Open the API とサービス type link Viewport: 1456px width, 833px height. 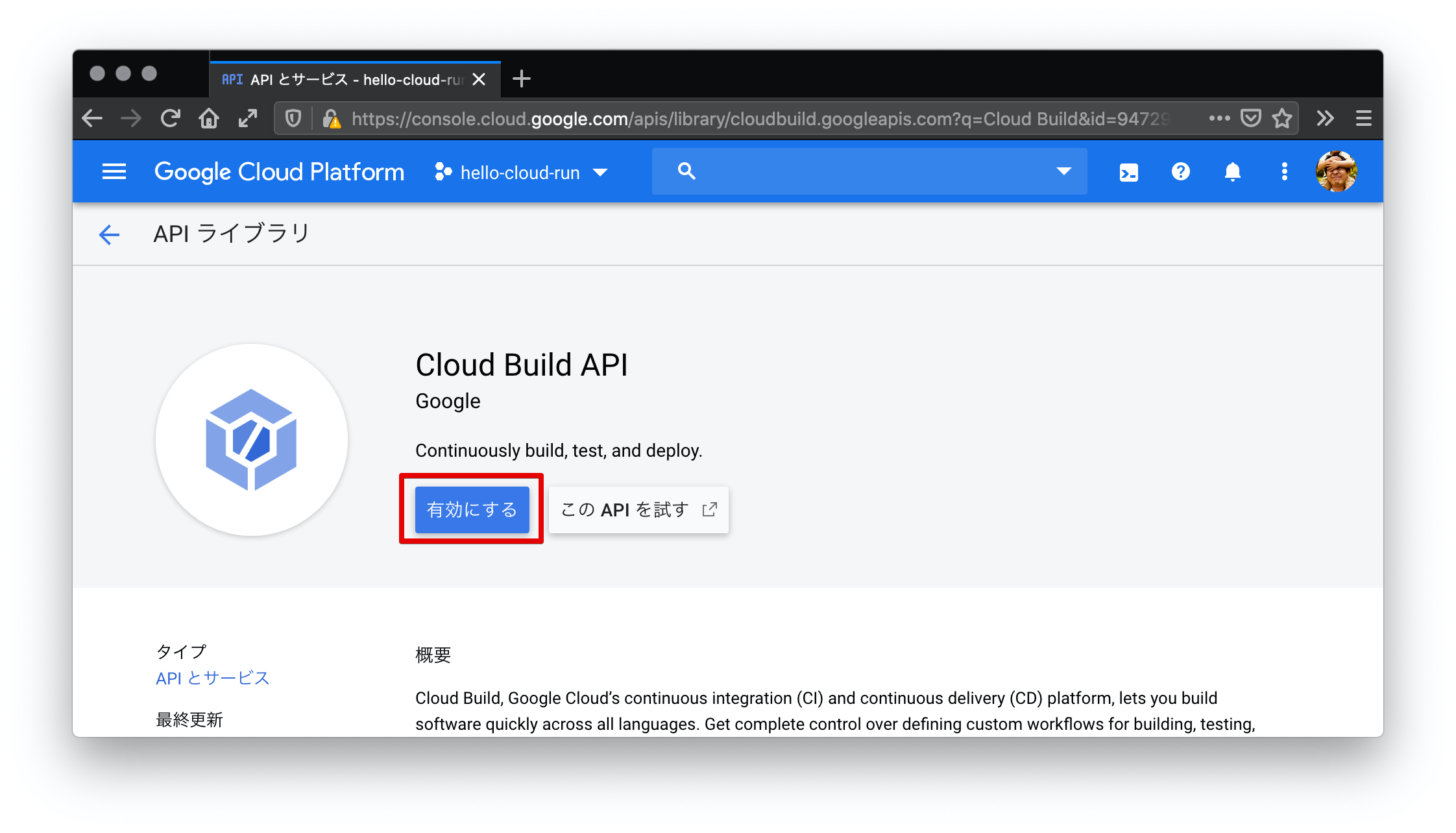[x=212, y=678]
